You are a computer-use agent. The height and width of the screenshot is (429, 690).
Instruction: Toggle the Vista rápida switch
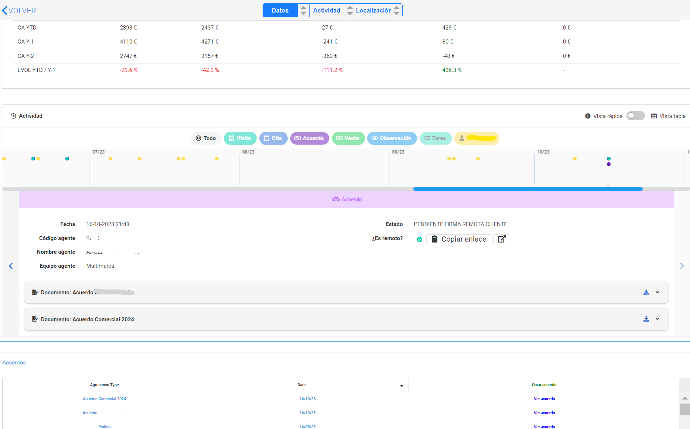(x=635, y=116)
